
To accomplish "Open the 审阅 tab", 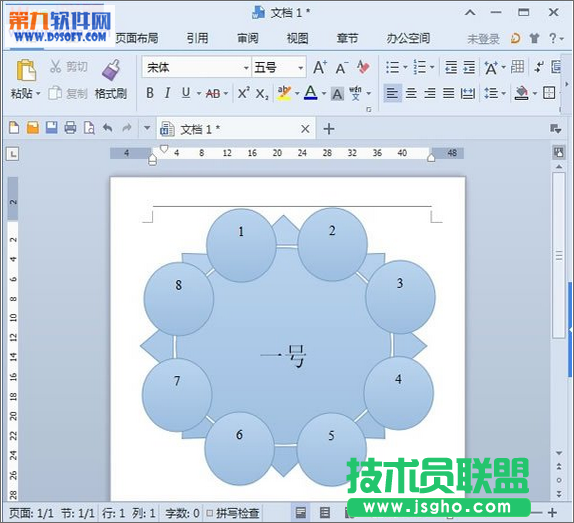I will 248,38.
